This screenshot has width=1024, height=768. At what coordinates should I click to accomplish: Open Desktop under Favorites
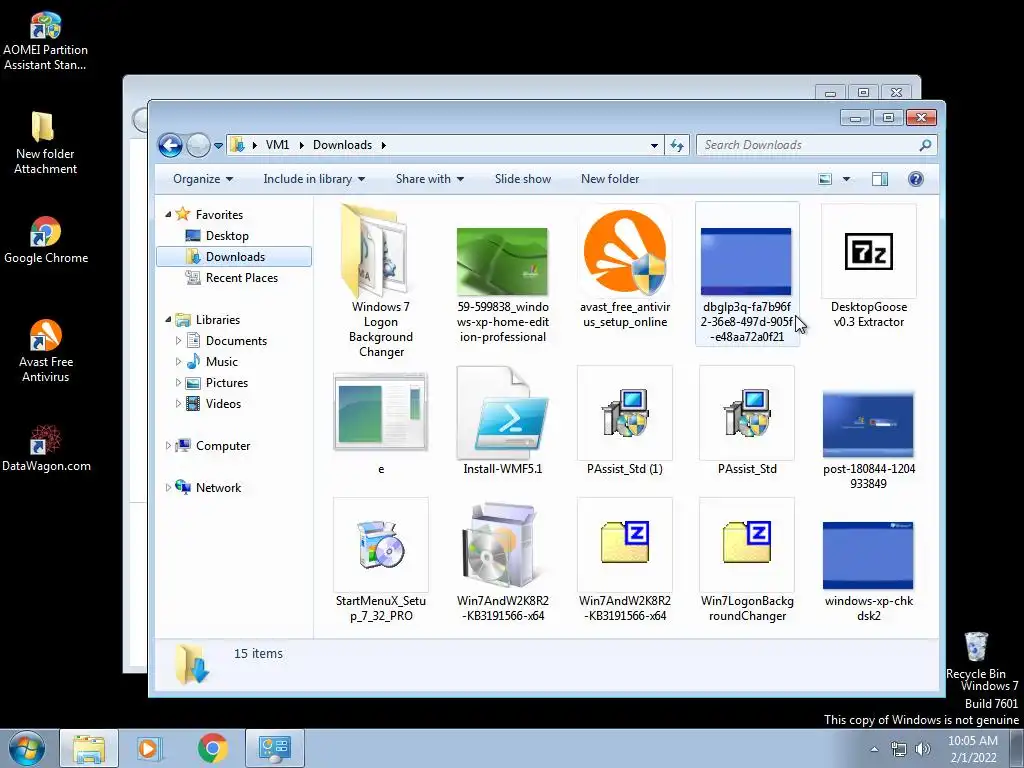tap(227, 236)
